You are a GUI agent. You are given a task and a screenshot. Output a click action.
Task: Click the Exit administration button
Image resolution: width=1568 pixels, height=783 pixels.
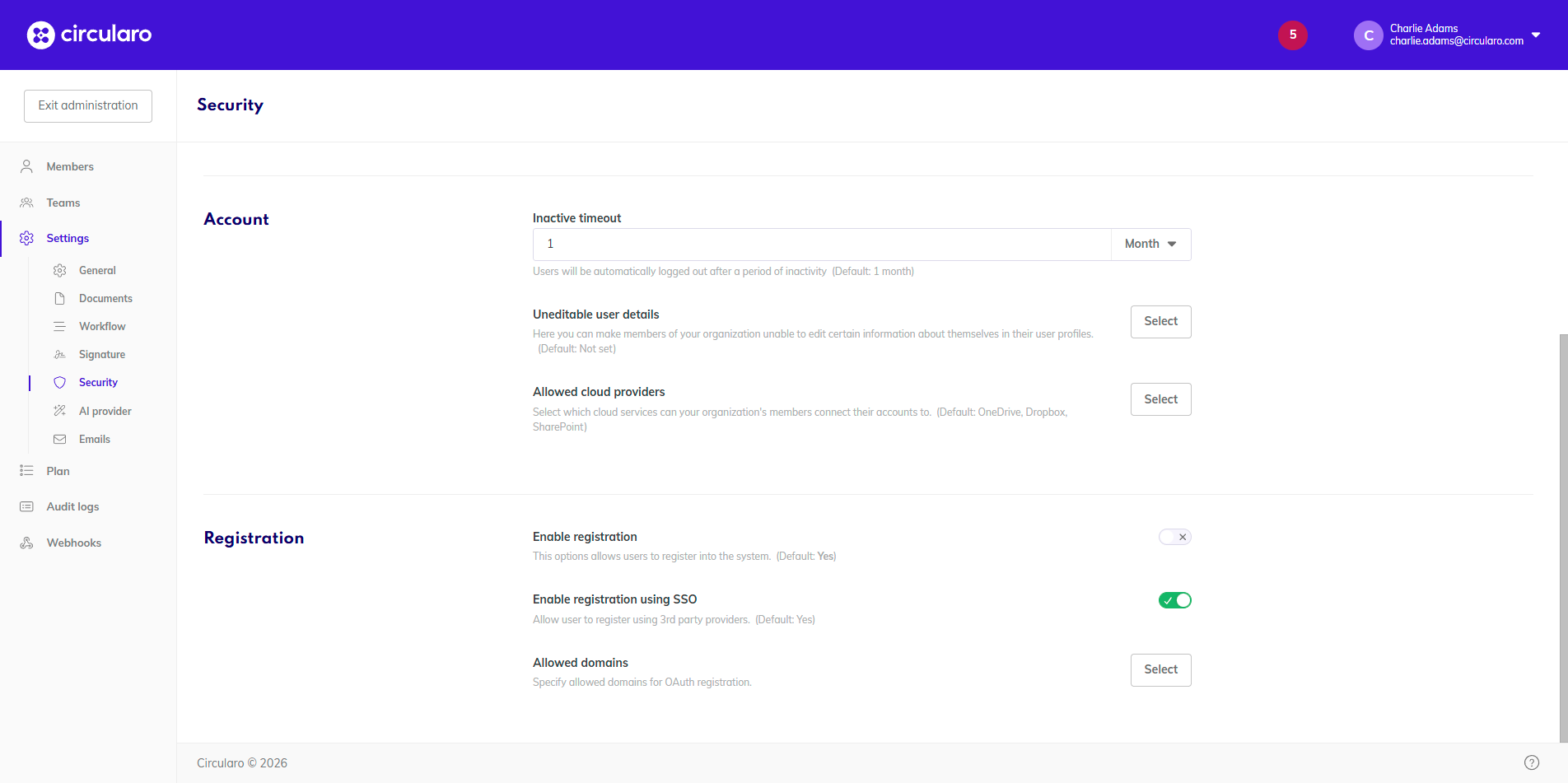88,106
